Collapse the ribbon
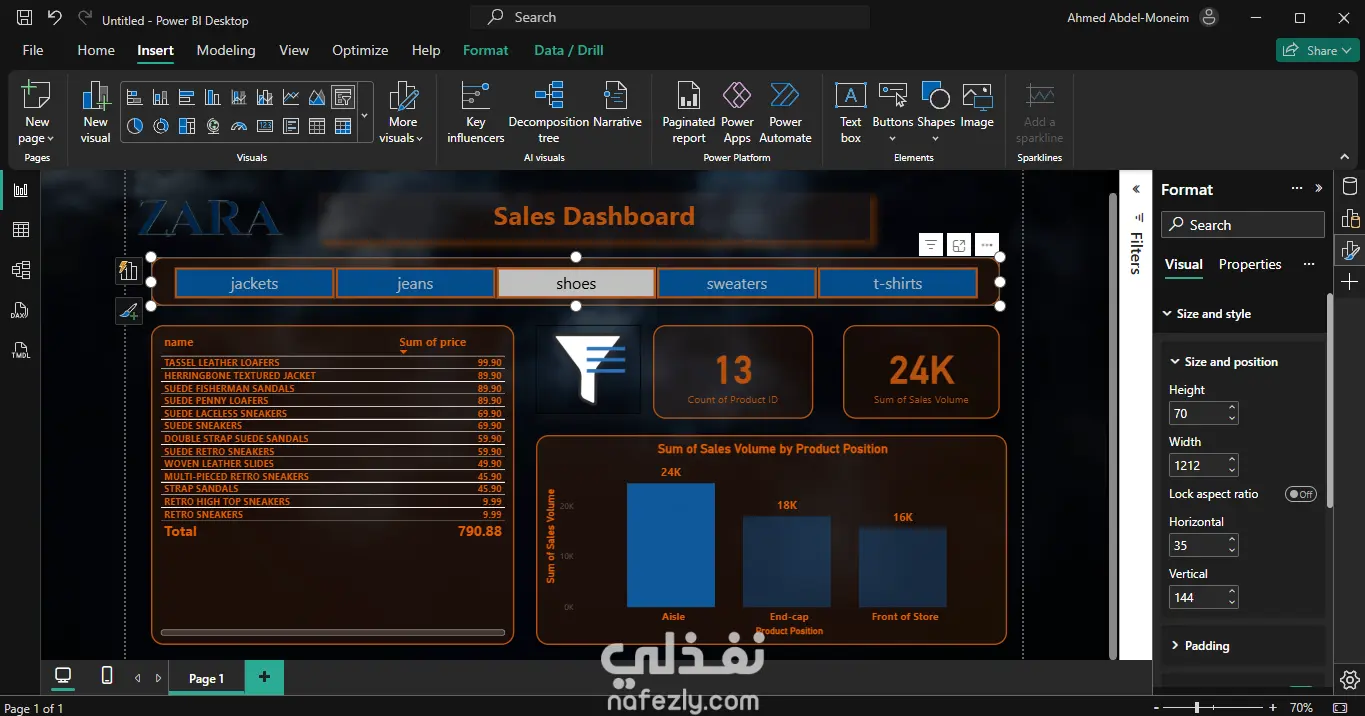 tap(1344, 158)
